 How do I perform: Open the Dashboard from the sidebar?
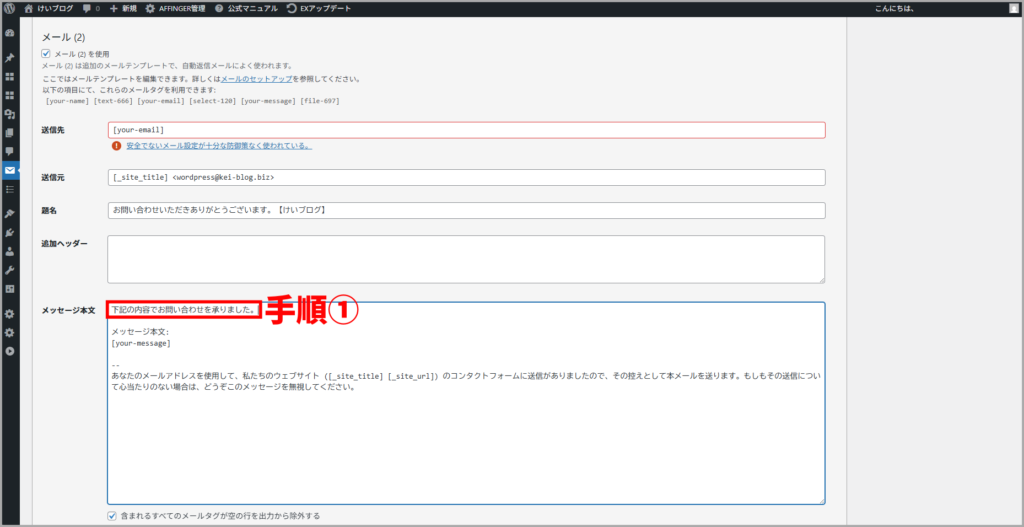coord(10,33)
